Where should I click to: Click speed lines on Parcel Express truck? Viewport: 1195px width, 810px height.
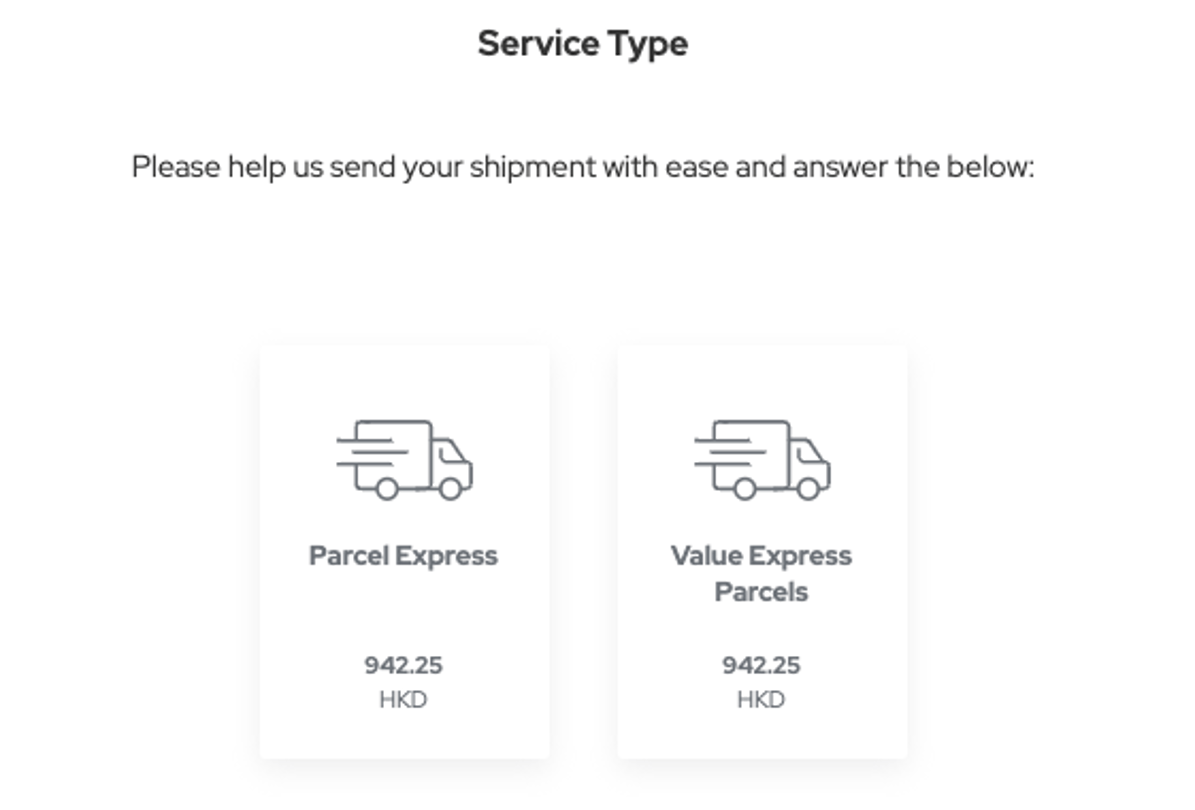tap(362, 452)
